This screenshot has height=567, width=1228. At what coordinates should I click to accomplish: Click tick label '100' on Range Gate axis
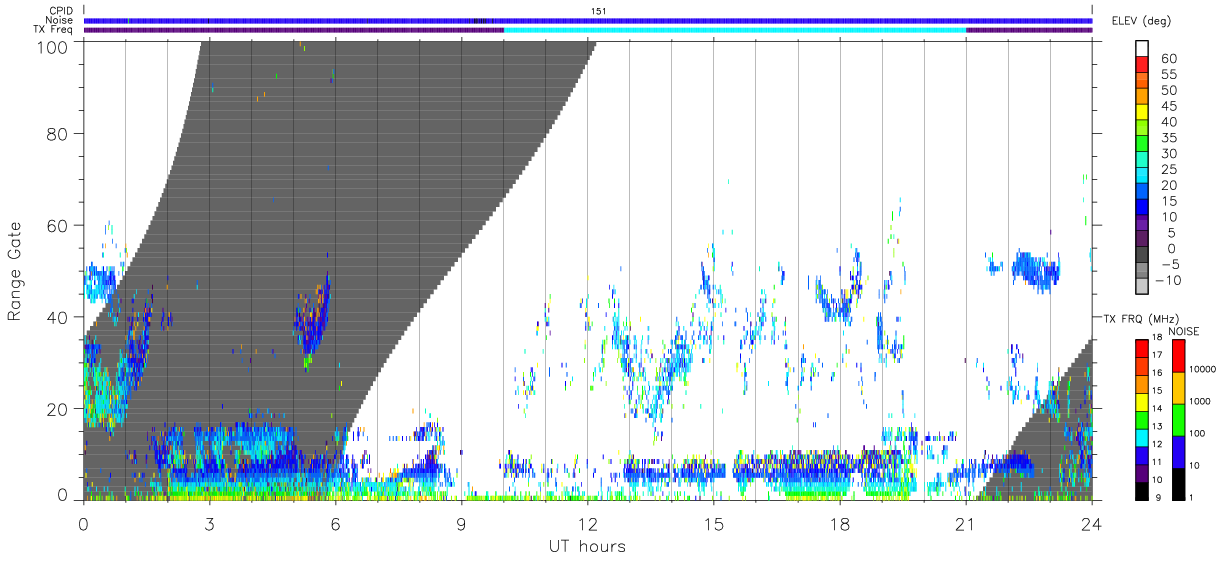(53, 46)
